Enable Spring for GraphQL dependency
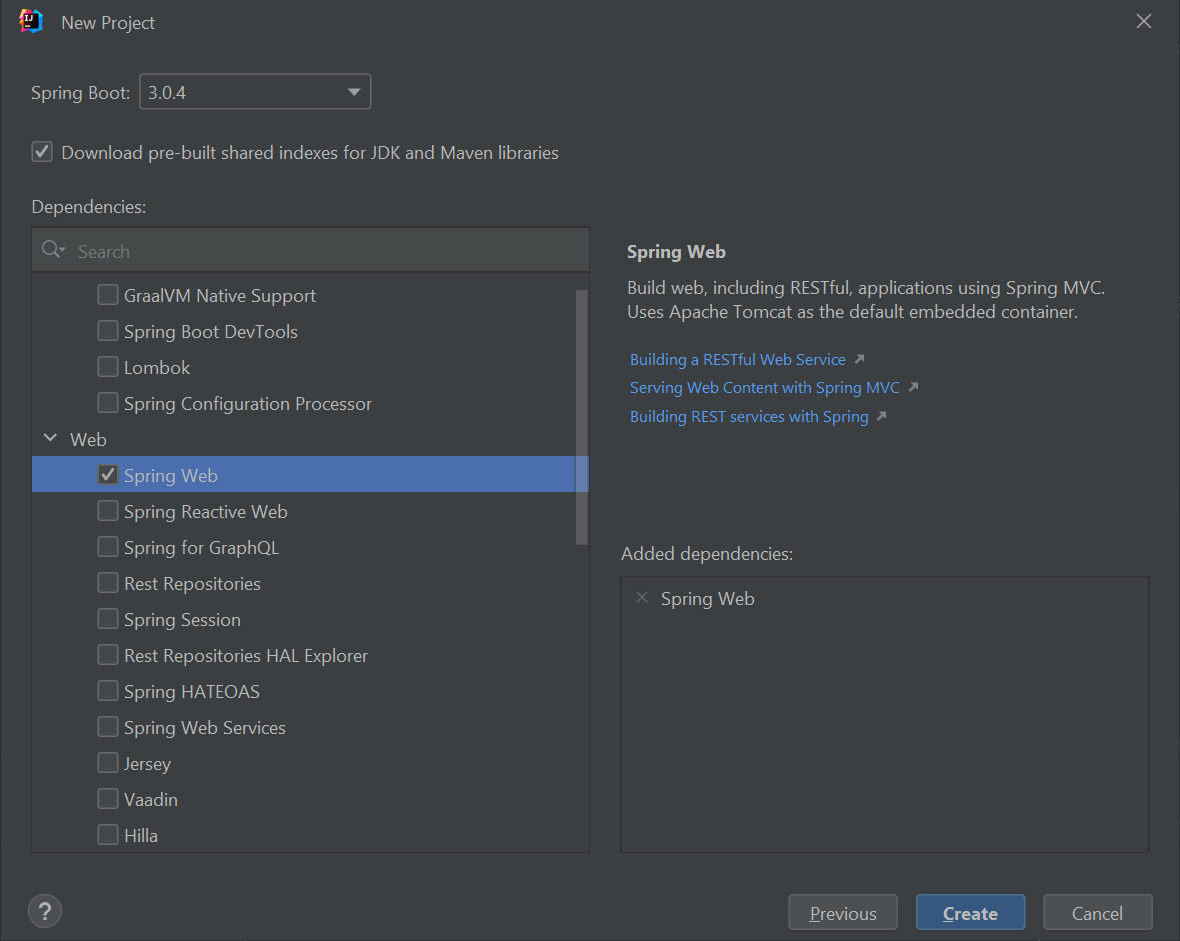This screenshot has height=941, width=1180. 108,547
